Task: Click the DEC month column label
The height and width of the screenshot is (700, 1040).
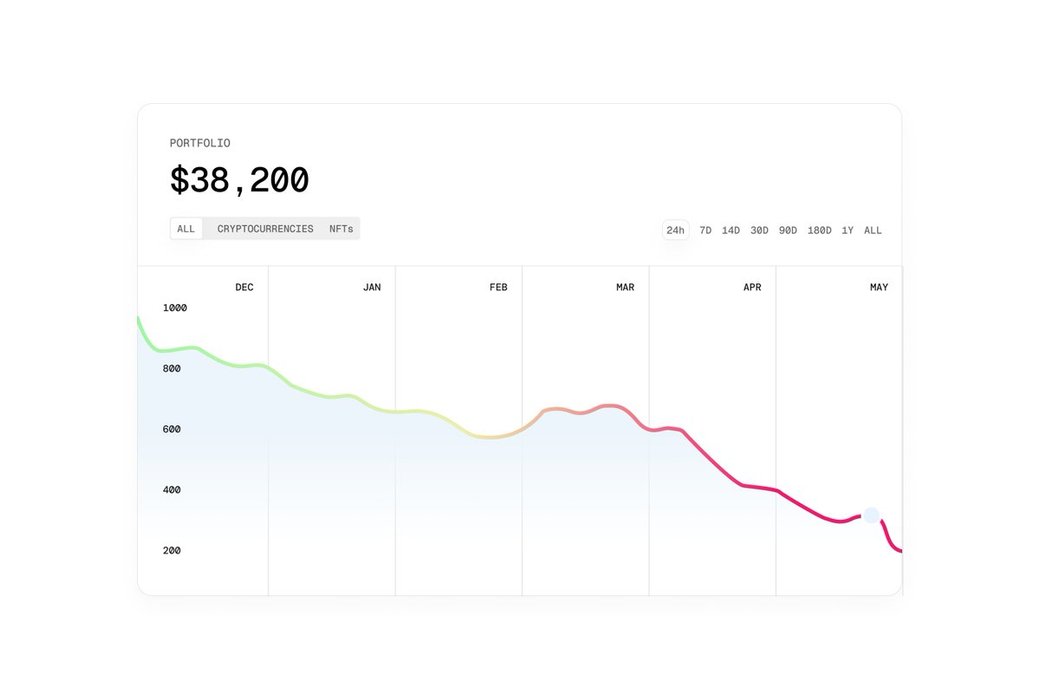Action: 244,288
